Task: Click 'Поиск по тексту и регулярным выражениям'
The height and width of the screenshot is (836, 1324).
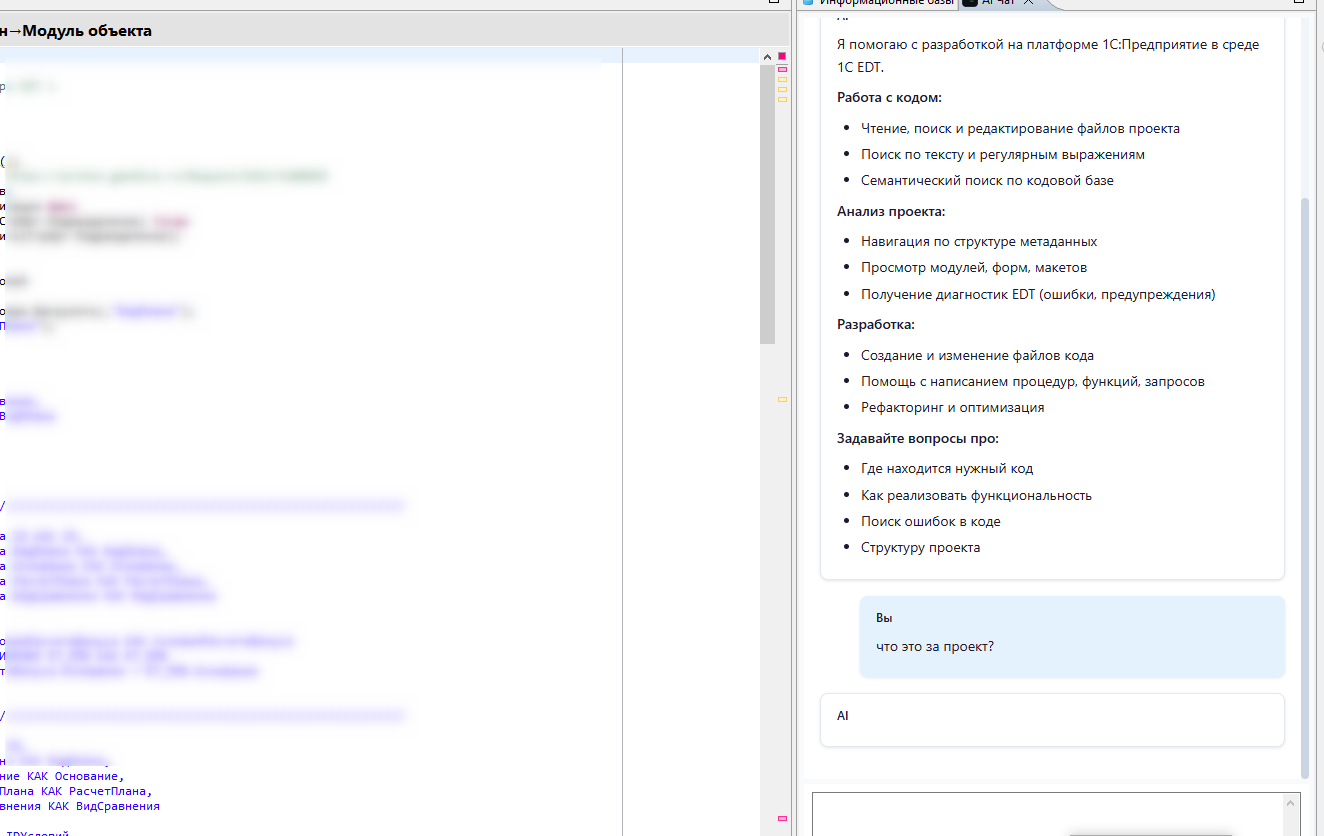Action: tap(1003, 155)
